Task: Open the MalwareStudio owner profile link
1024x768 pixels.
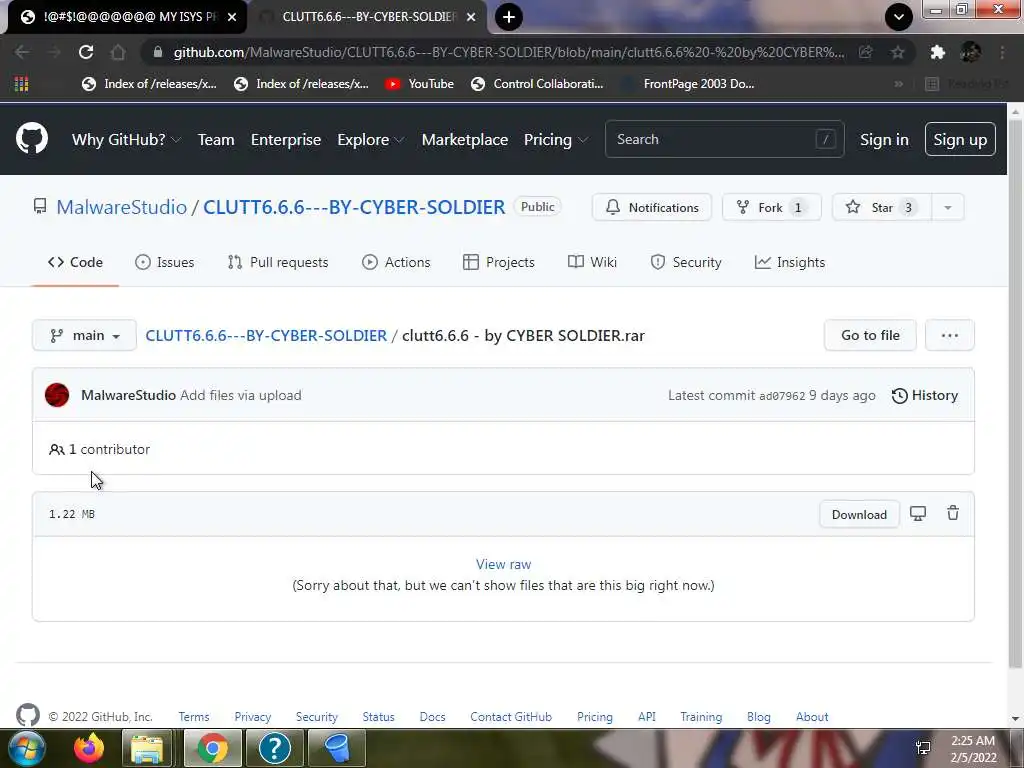Action: 121,207
